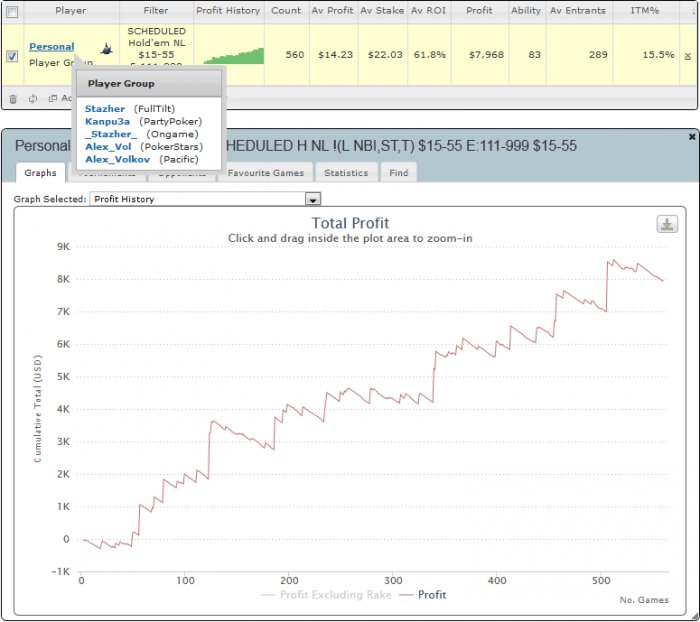Click the refresh icon beside the trash
700x622 pixels.
click(x=33, y=98)
